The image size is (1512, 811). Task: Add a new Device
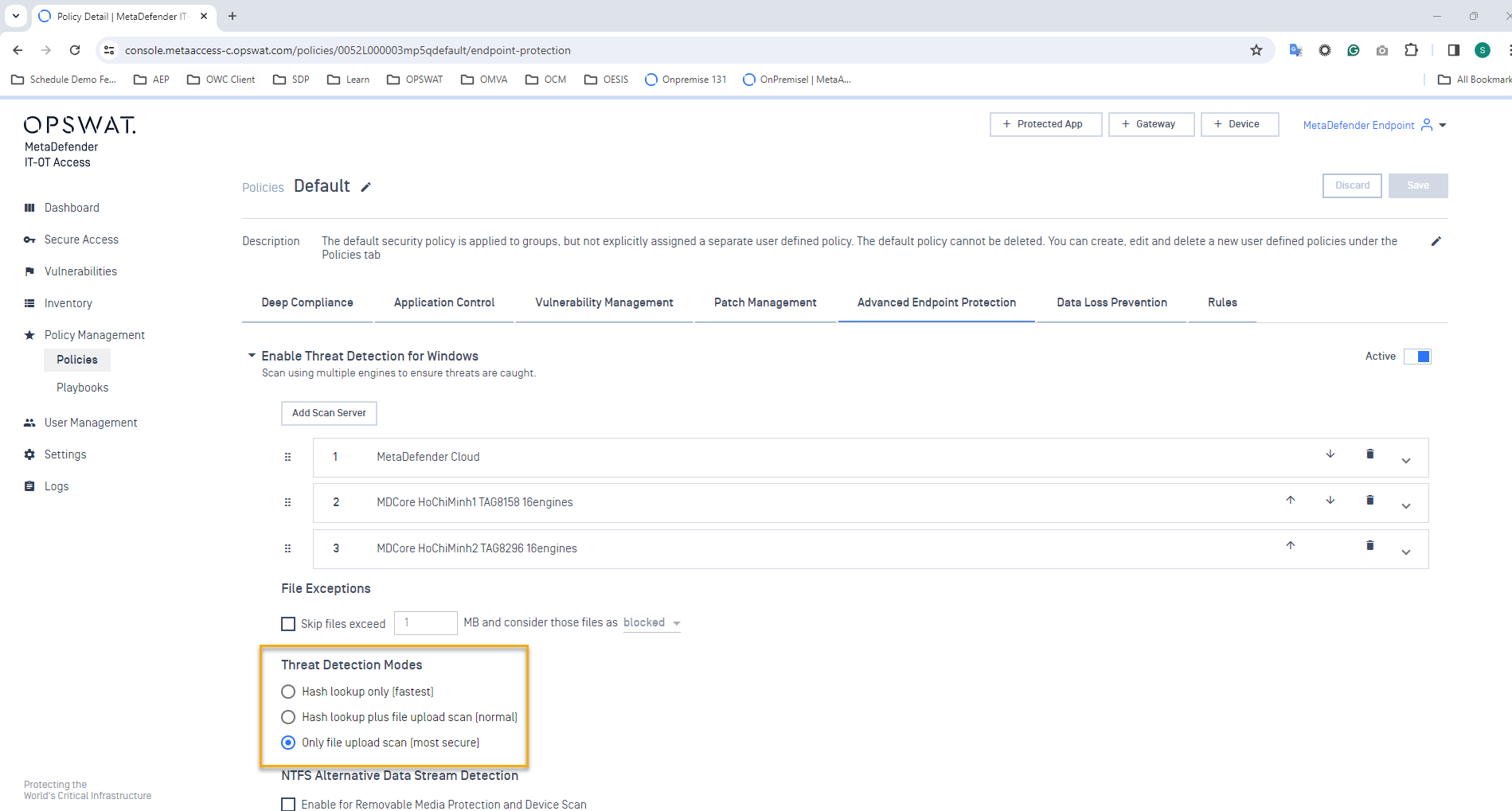(1240, 124)
